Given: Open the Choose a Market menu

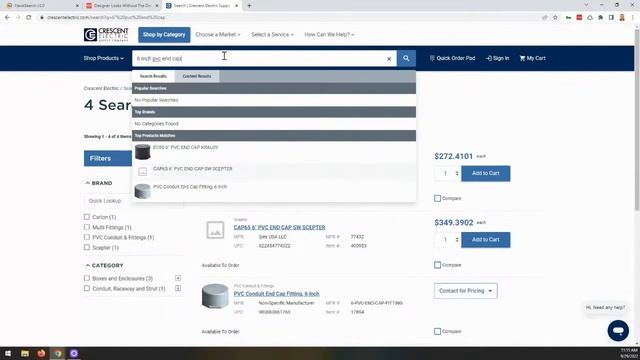Looking at the screenshot, I should [x=218, y=35].
